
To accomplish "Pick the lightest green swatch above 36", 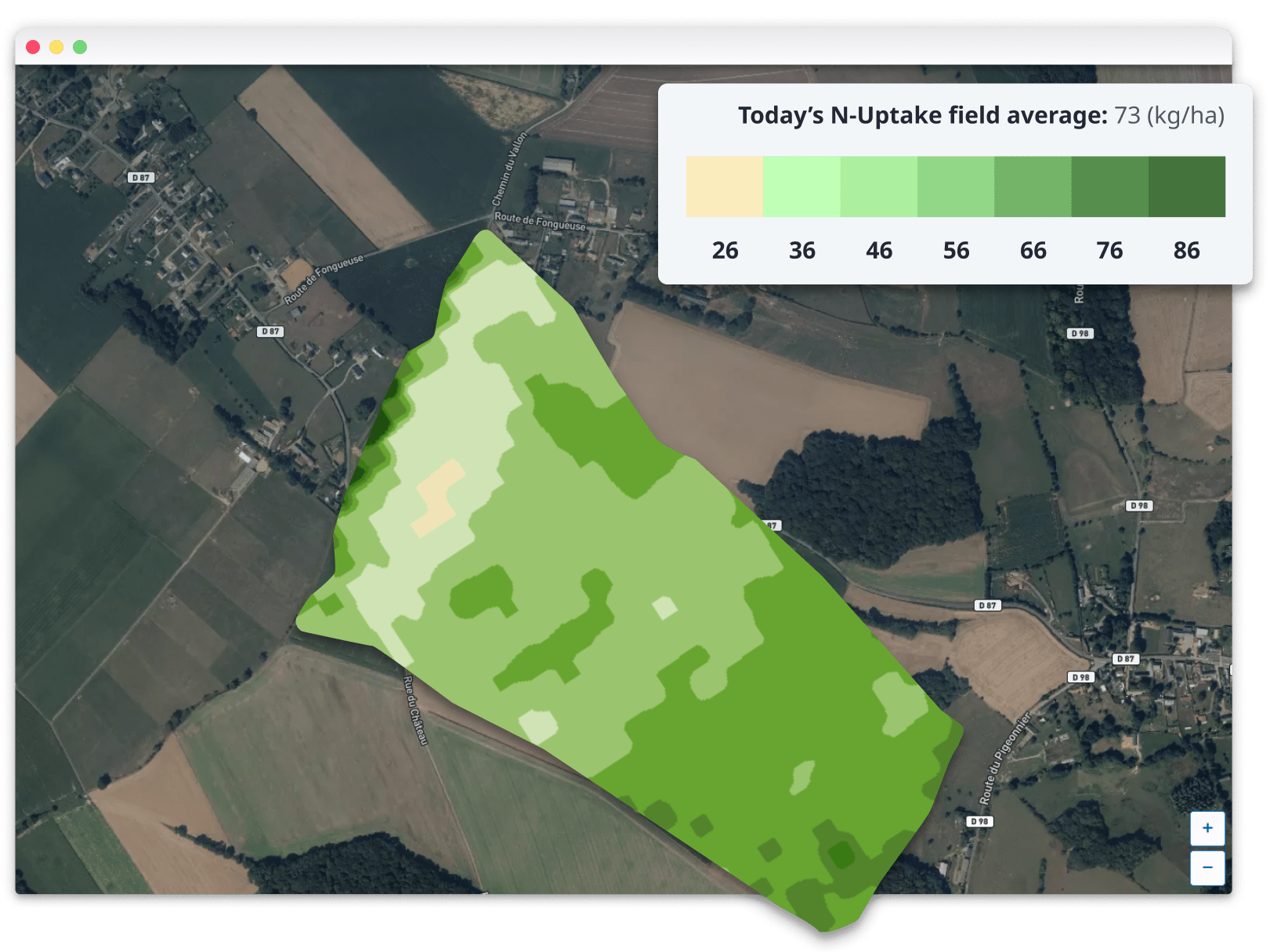I will (801, 186).
